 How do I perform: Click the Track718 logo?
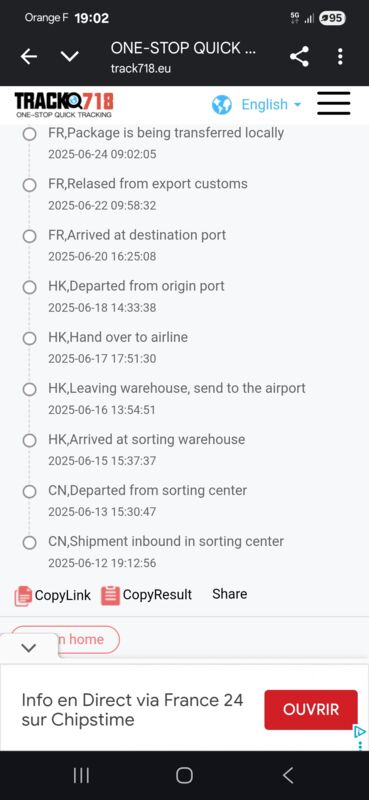point(64,105)
